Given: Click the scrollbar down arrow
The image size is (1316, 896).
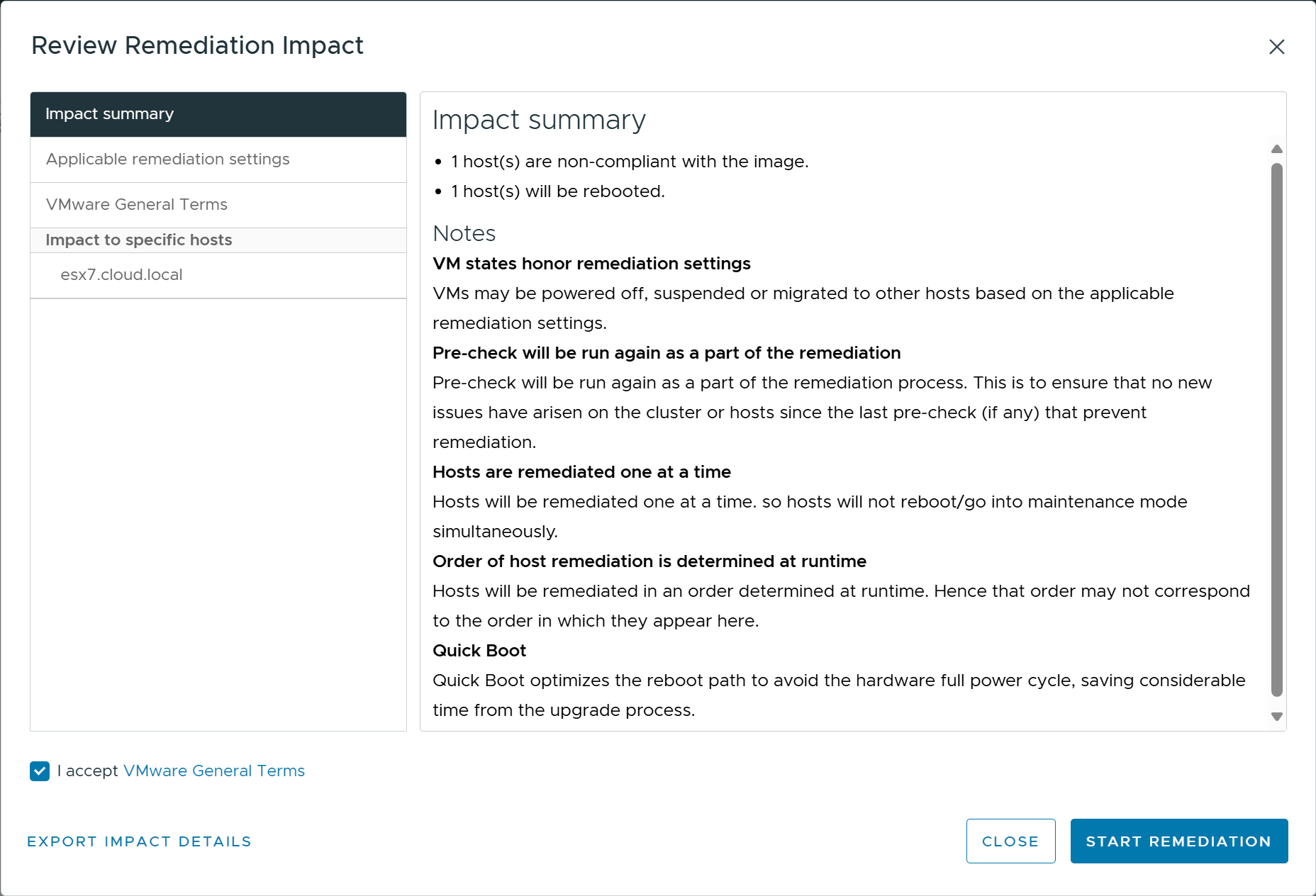Looking at the screenshot, I should pyautogui.click(x=1276, y=715).
